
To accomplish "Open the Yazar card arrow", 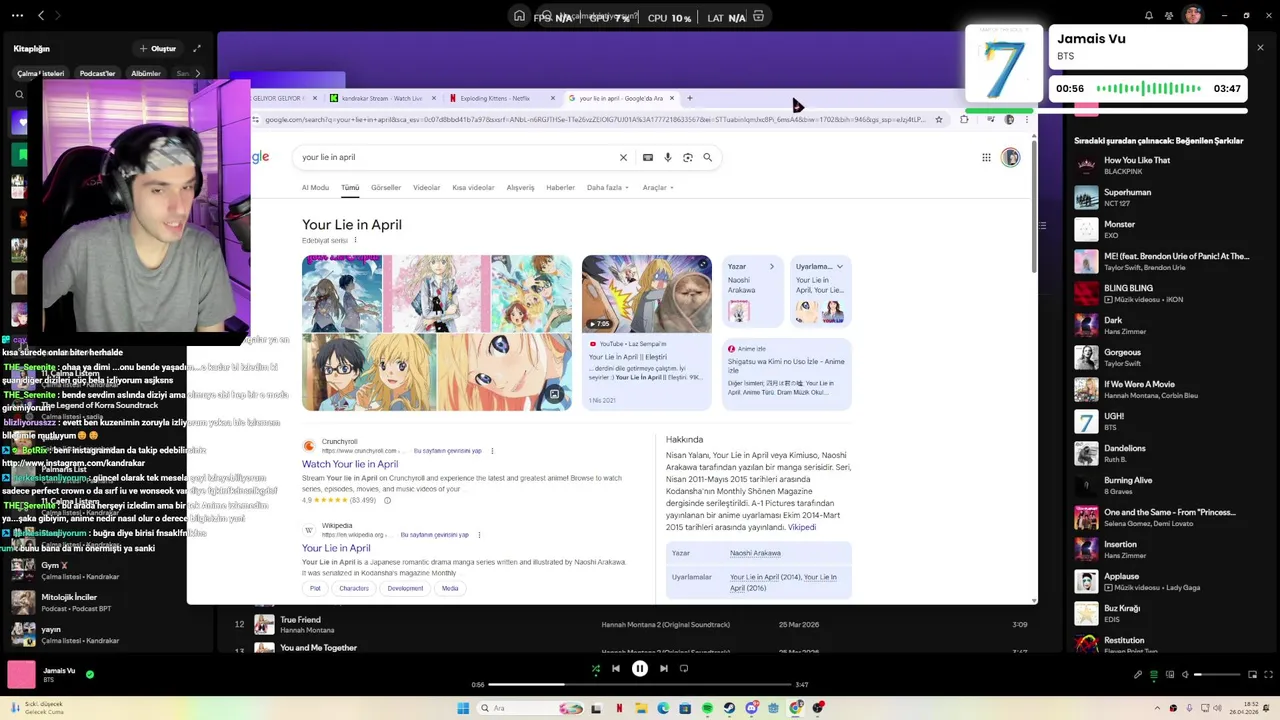I will tap(772, 267).
